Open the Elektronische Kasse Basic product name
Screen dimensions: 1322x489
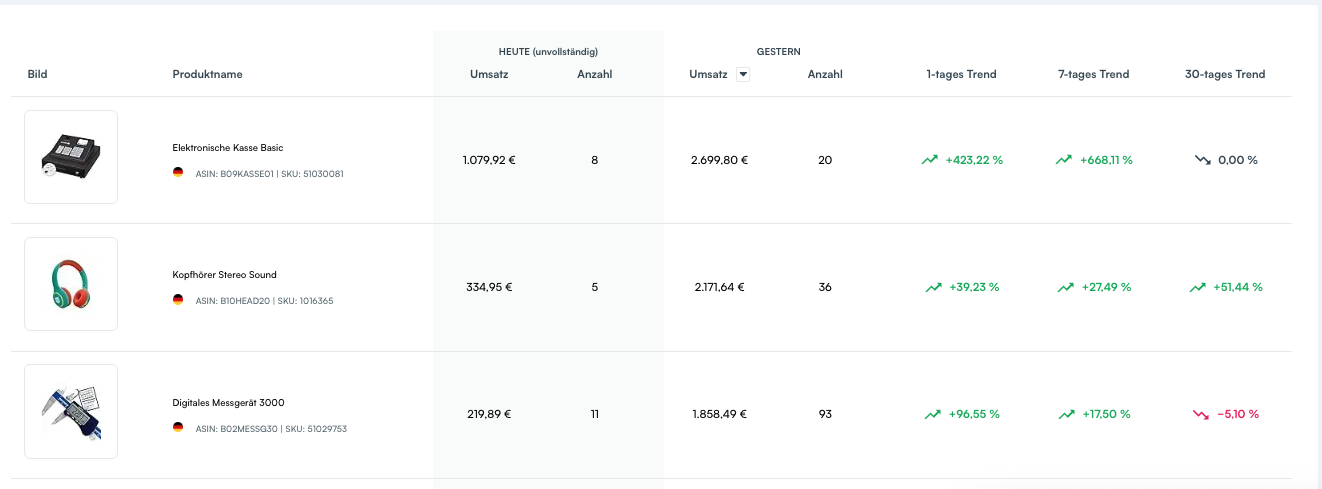(x=227, y=148)
